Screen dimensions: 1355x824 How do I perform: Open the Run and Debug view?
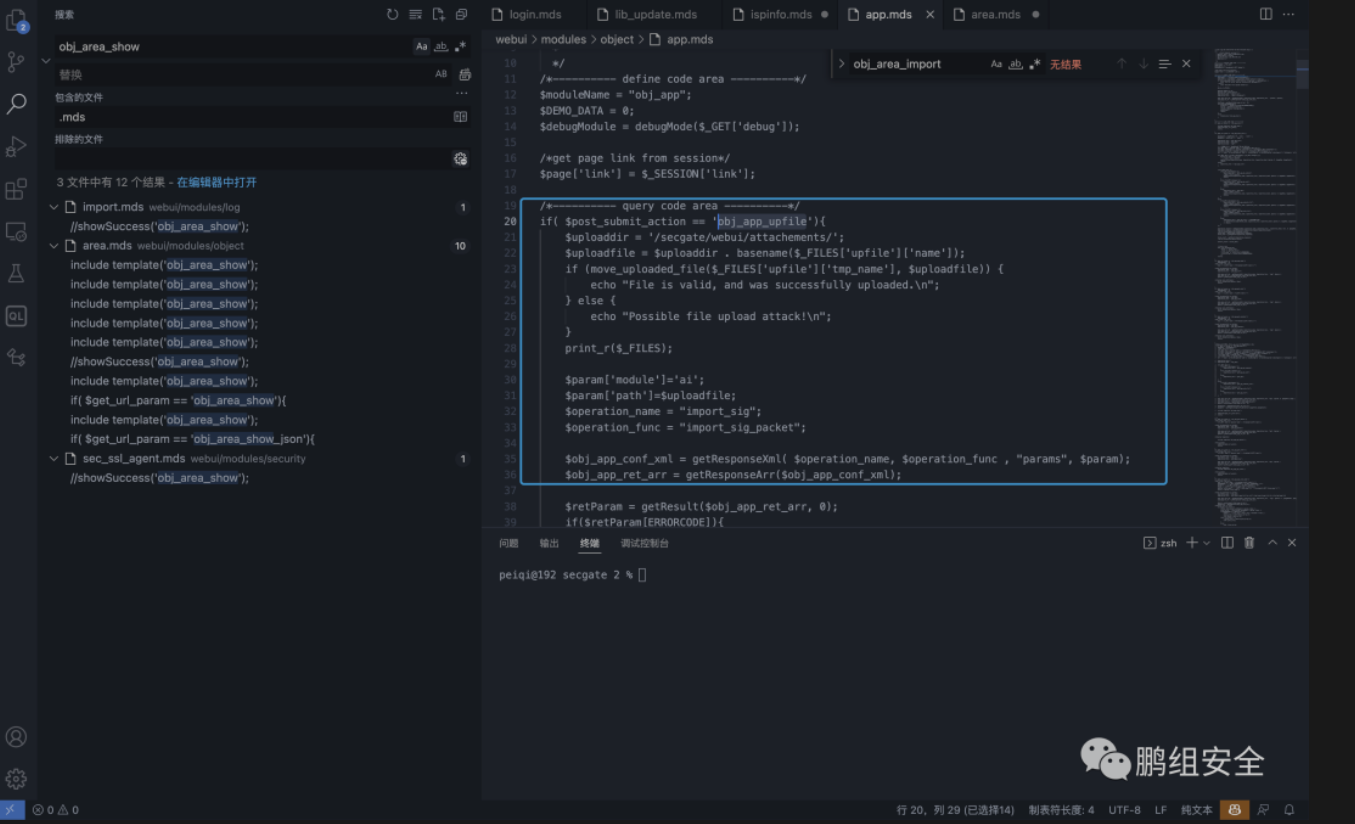[x=16, y=147]
